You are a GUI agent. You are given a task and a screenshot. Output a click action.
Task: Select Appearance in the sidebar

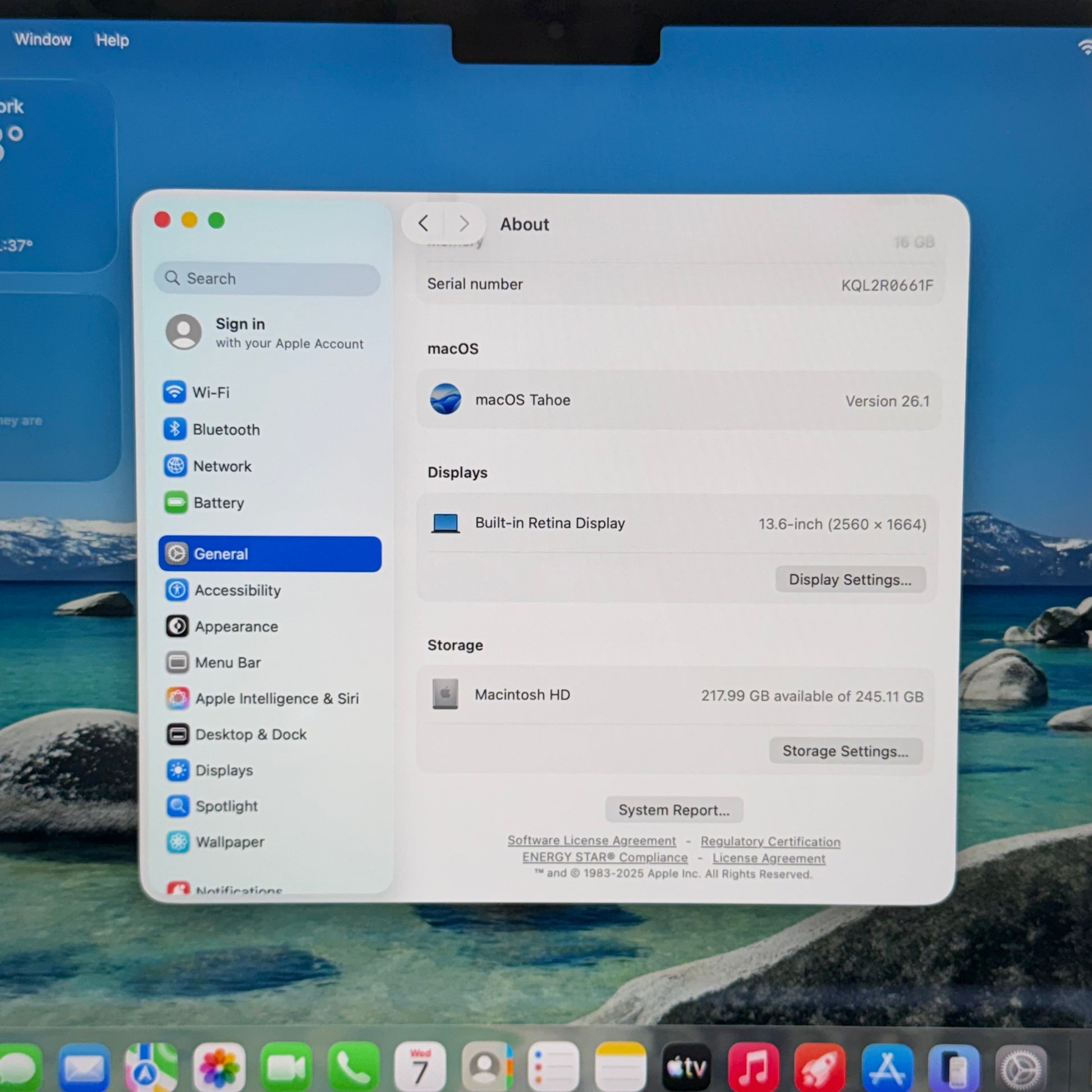tap(236, 626)
